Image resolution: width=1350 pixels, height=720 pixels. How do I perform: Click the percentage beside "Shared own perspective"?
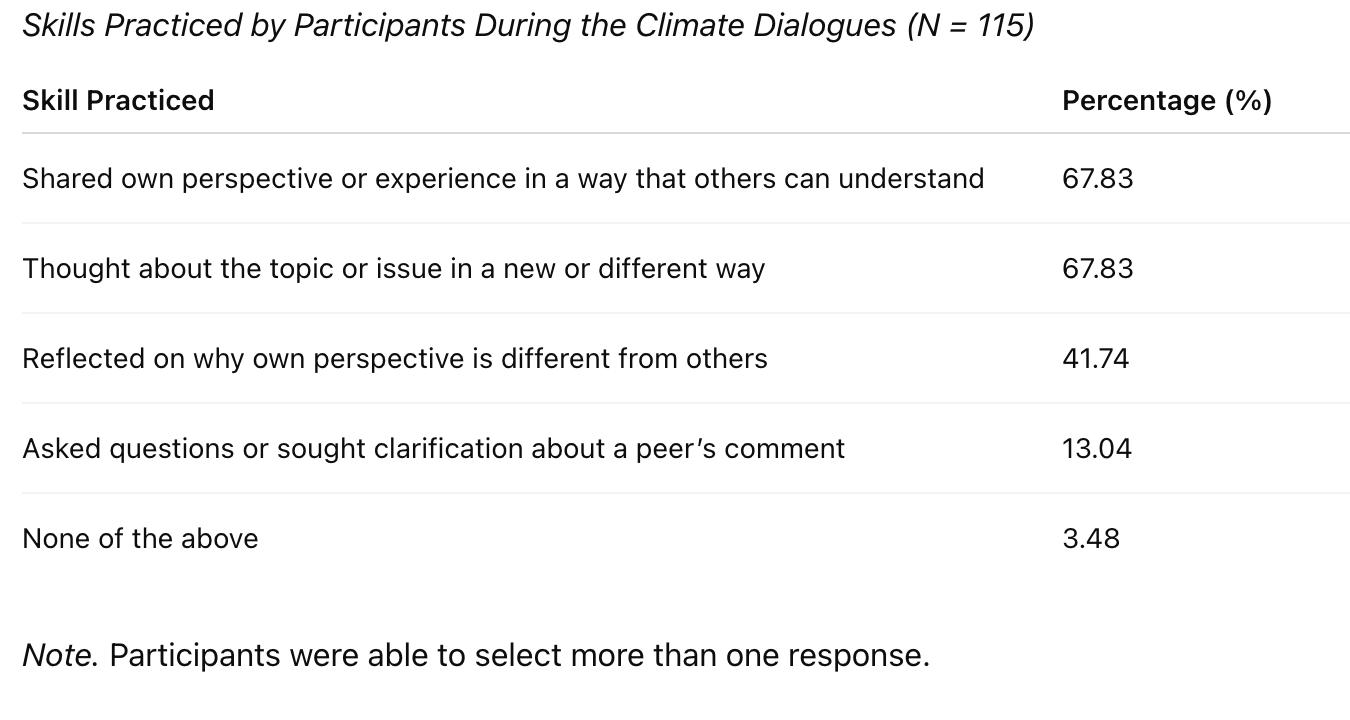click(1097, 178)
